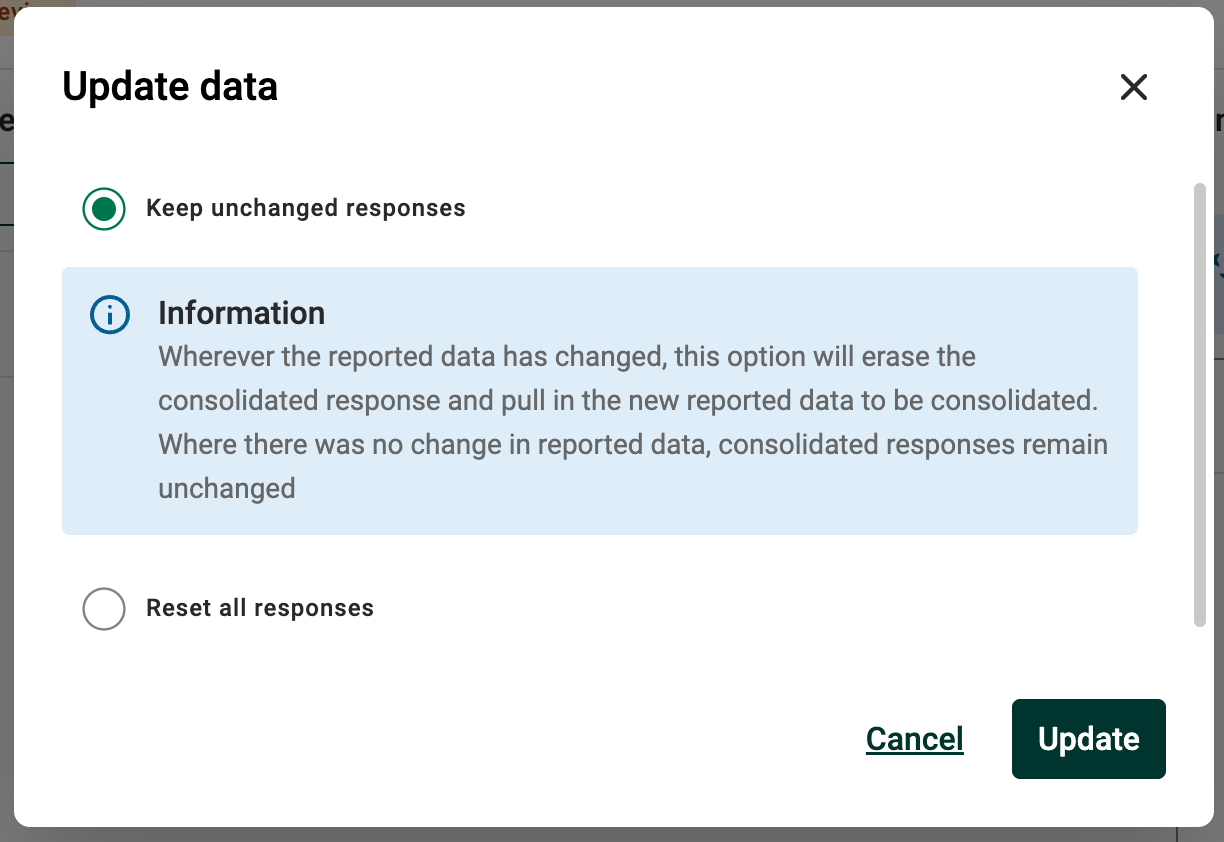Click the "Update data" dialog title
Viewport: 1224px width, 842px height.
(170, 87)
